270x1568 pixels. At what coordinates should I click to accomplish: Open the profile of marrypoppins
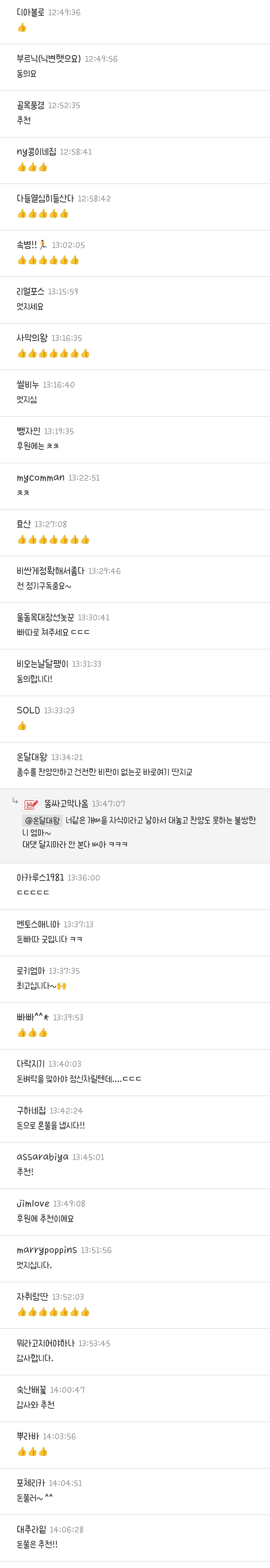click(x=47, y=1250)
